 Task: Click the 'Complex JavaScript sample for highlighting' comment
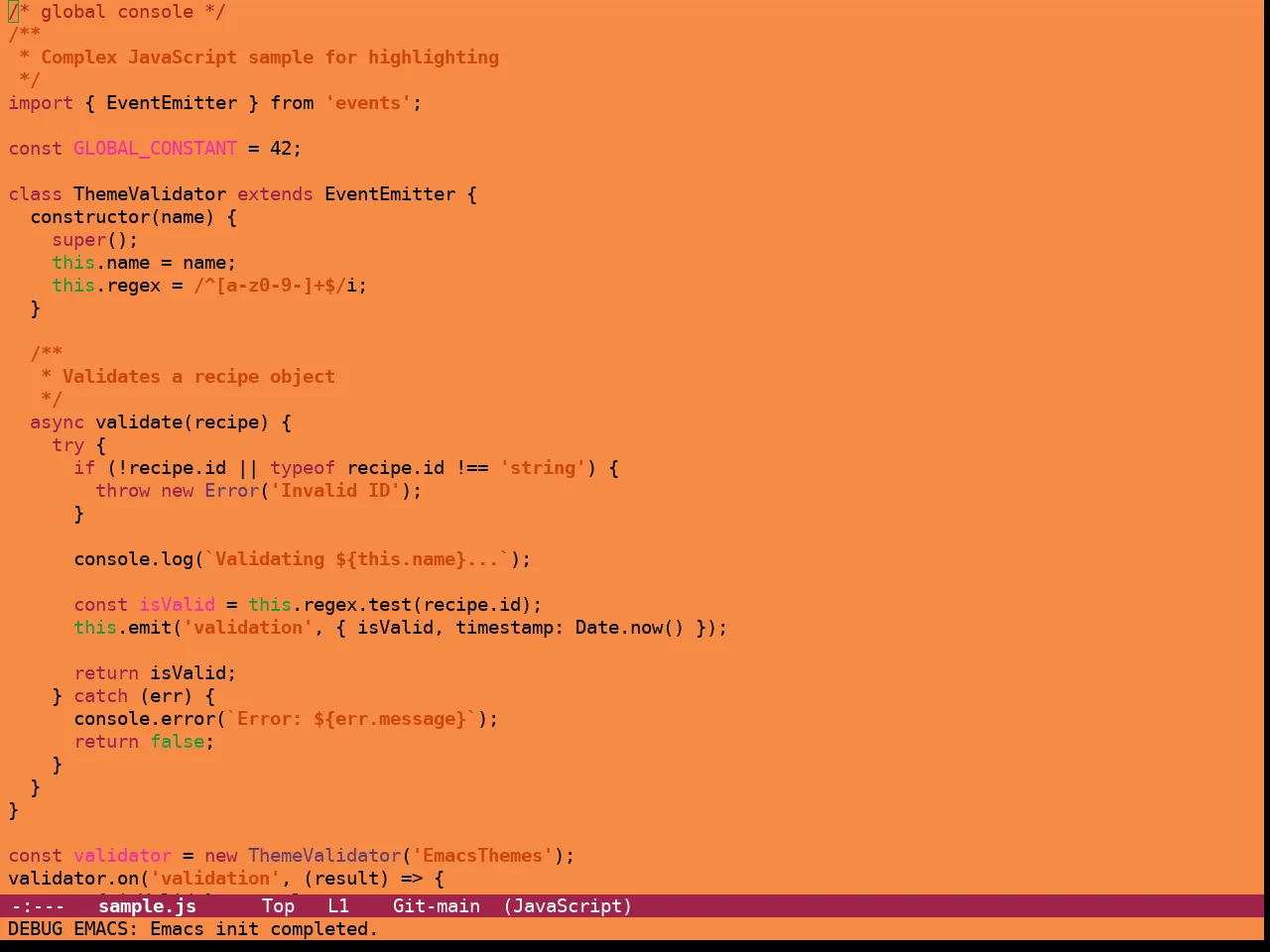coord(270,58)
